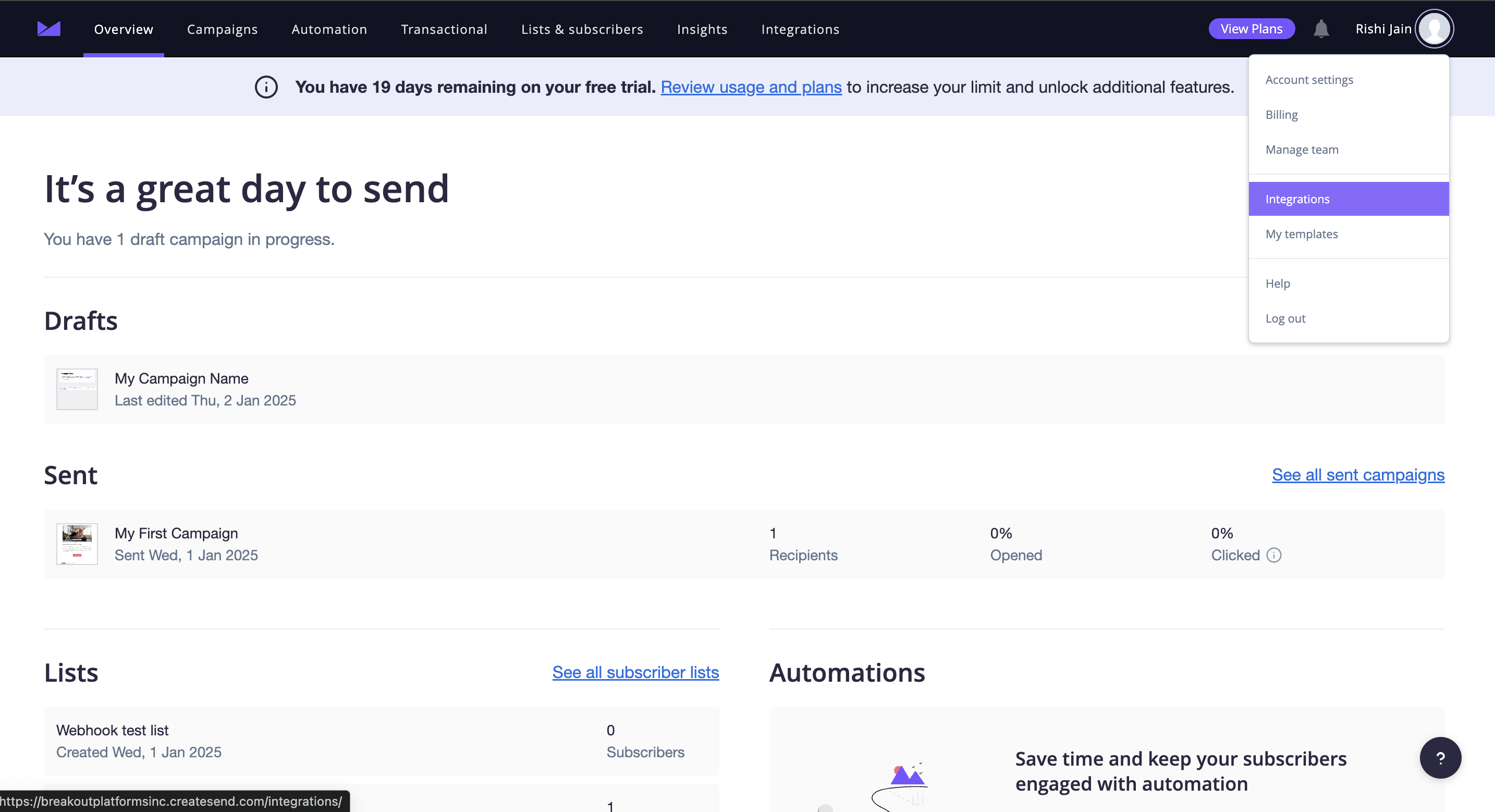
Task: Open the notifications bell
Action: click(x=1321, y=28)
